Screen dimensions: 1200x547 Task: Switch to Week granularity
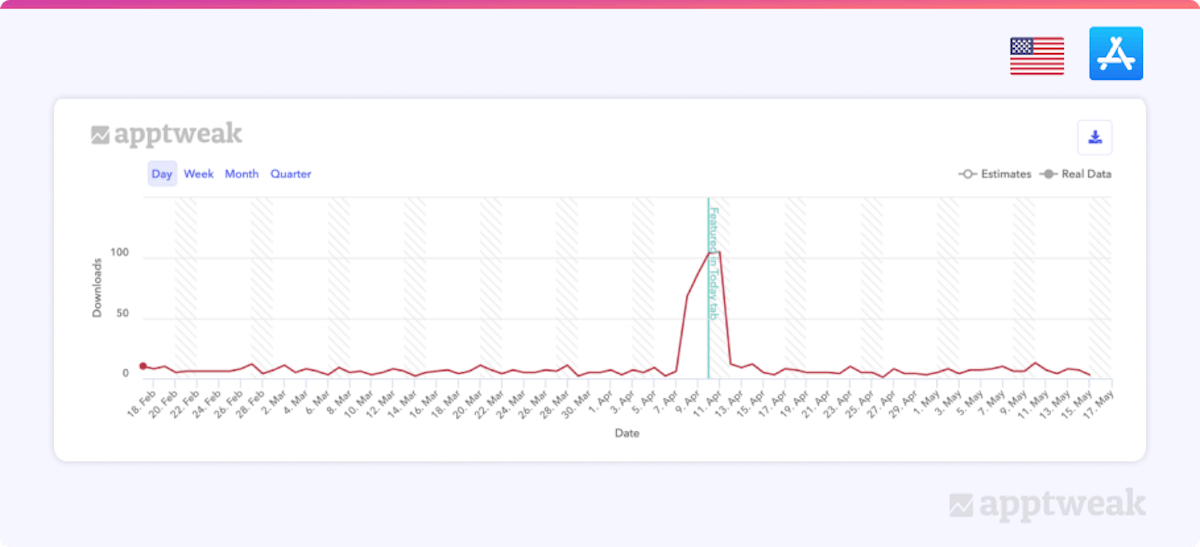pos(198,174)
